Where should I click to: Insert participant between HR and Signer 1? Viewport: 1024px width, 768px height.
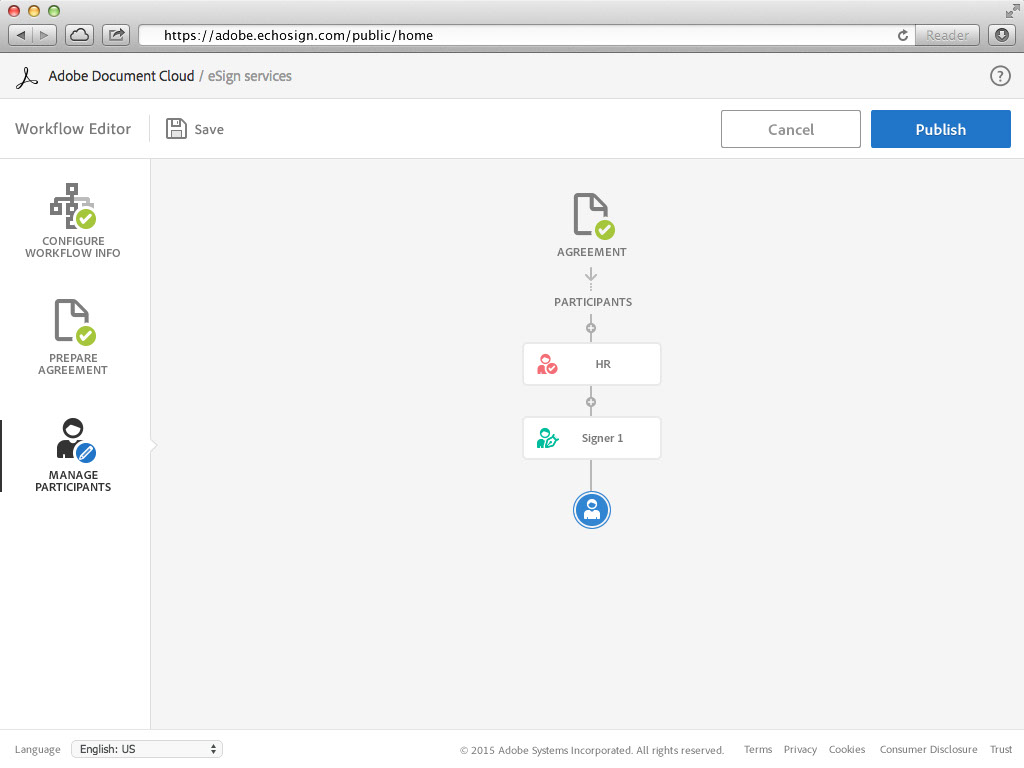[591, 402]
